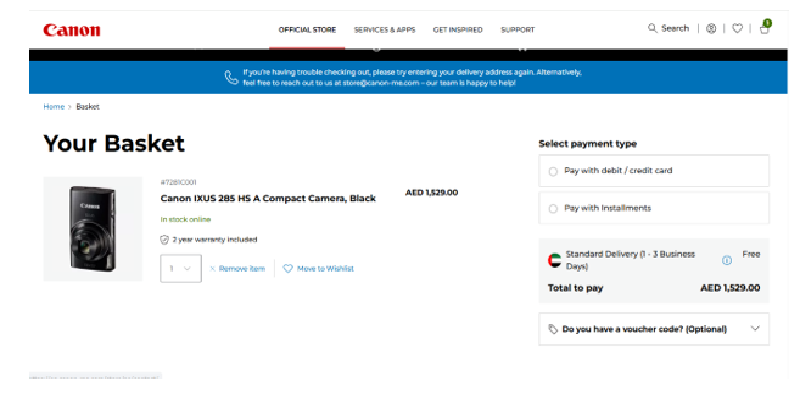Click Select payment type heading
800x394 pixels.
tap(588, 144)
